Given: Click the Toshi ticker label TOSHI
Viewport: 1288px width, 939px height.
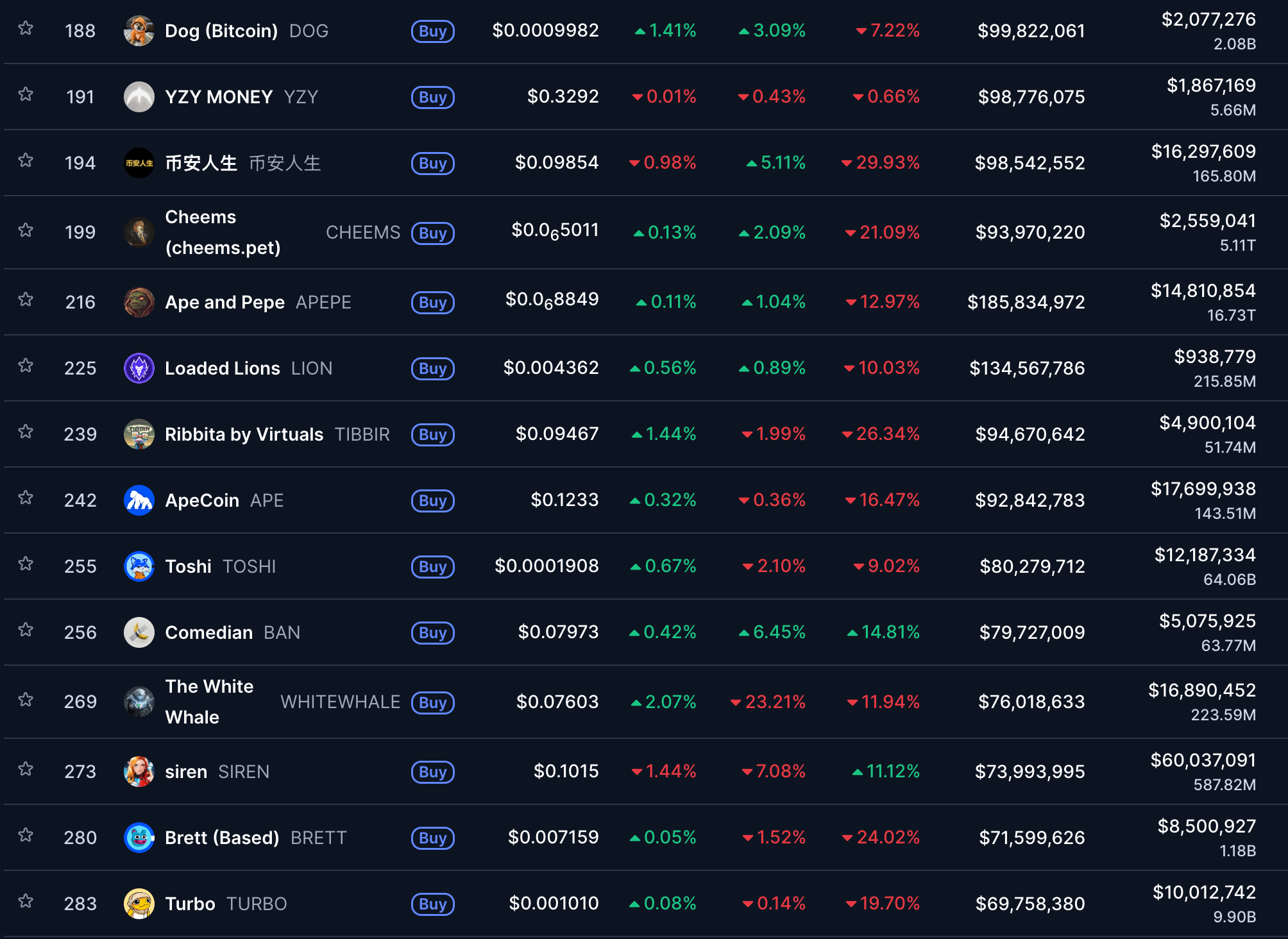Looking at the screenshot, I should (249, 566).
